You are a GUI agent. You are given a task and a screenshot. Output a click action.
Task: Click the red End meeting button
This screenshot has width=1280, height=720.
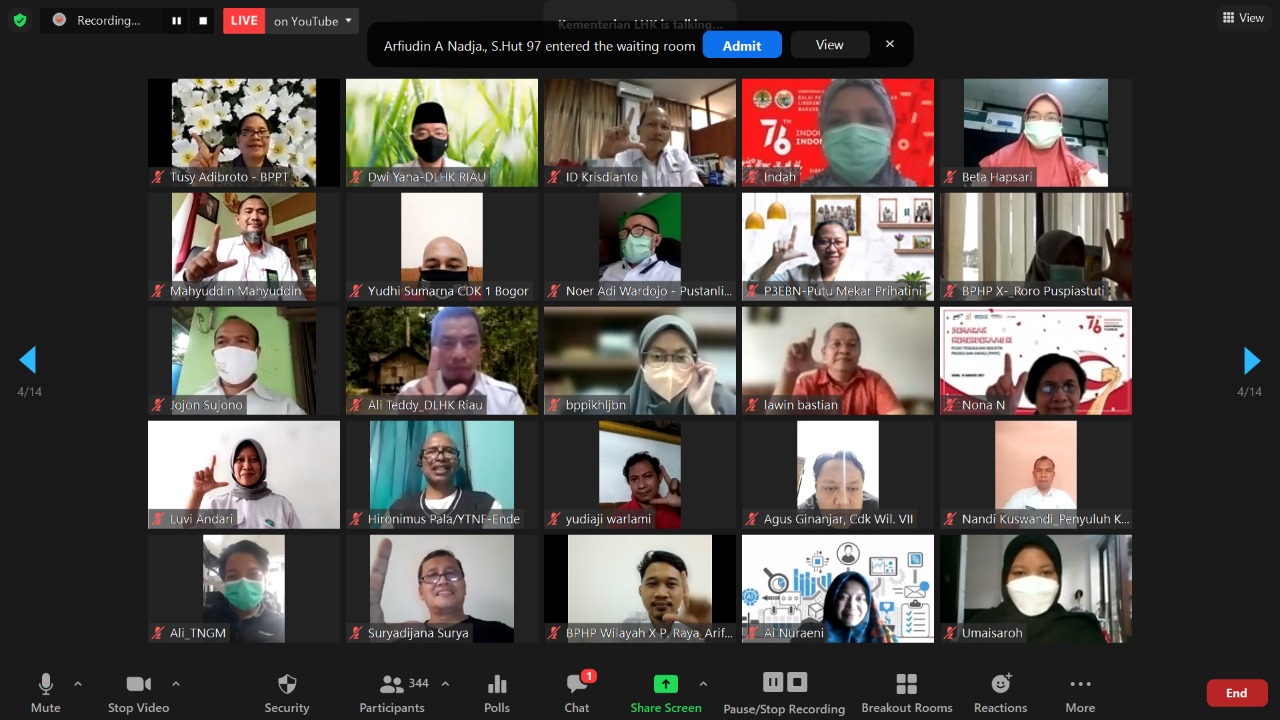[x=1237, y=693]
